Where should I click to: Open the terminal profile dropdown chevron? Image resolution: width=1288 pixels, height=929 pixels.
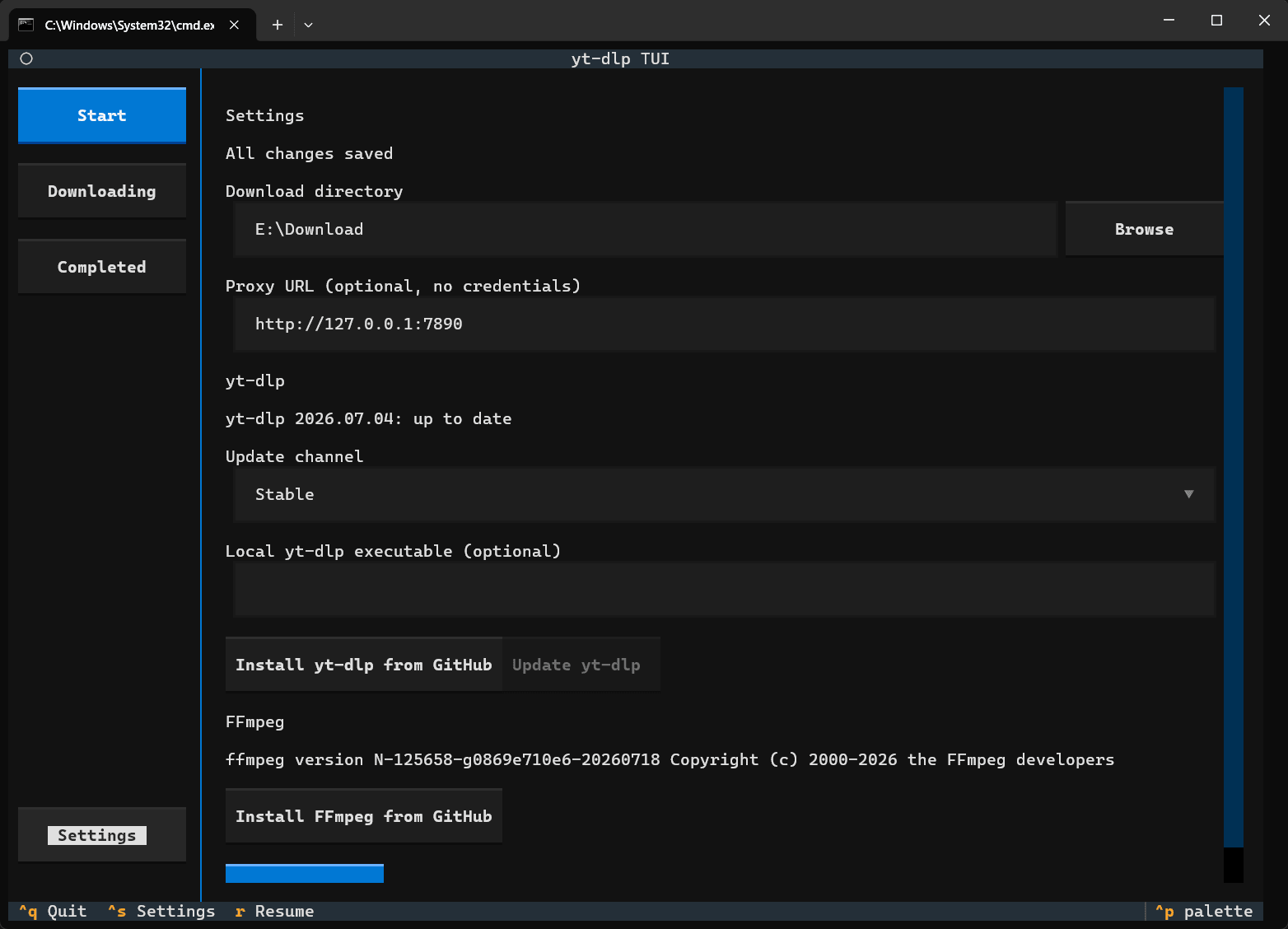click(308, 25)
